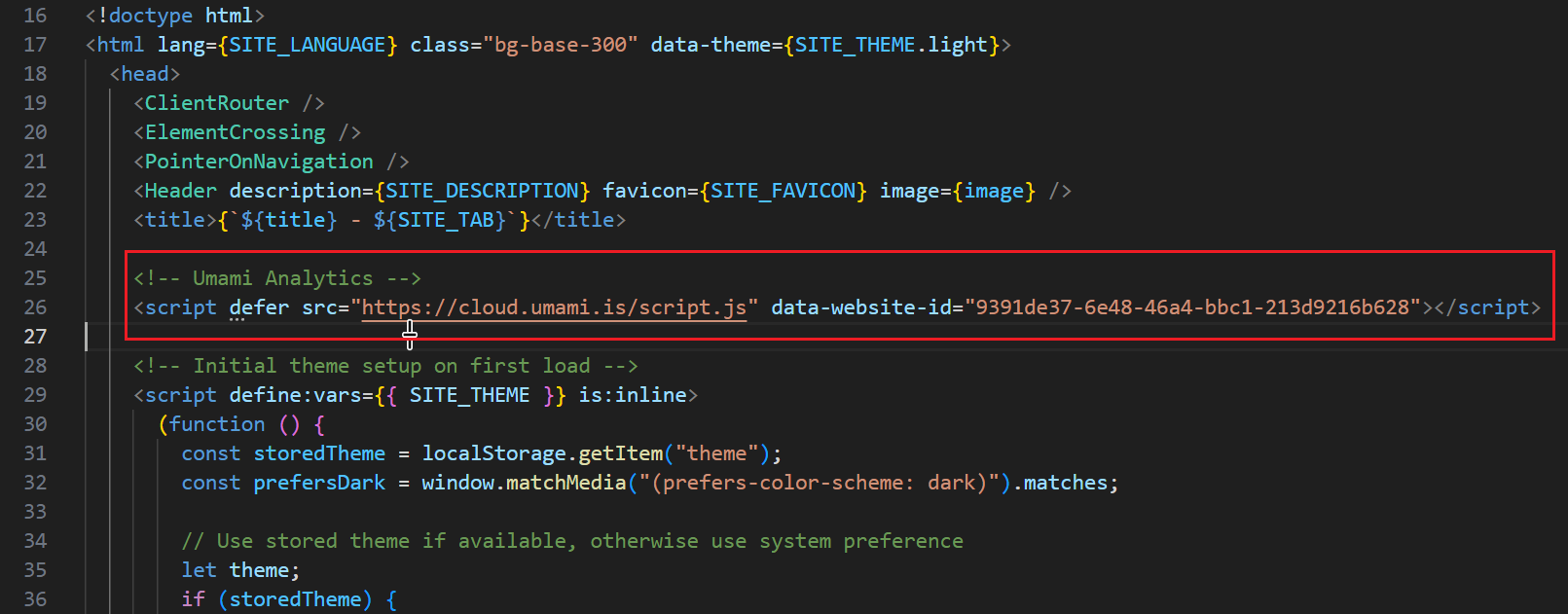Viewport: 1568px width, 614px height.
Task: Click SITE_LANGUAGE in the html tag
Action: coord(307,45)
